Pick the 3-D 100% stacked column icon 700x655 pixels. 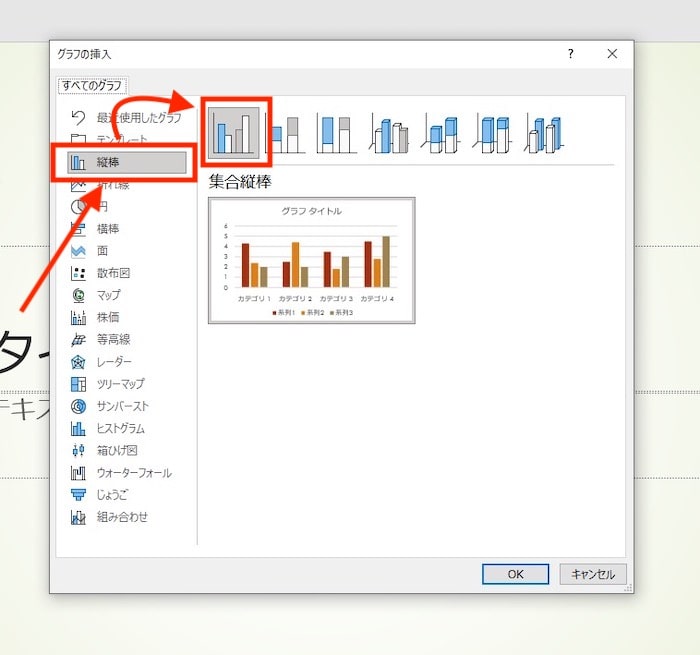[x=493, y=133]
